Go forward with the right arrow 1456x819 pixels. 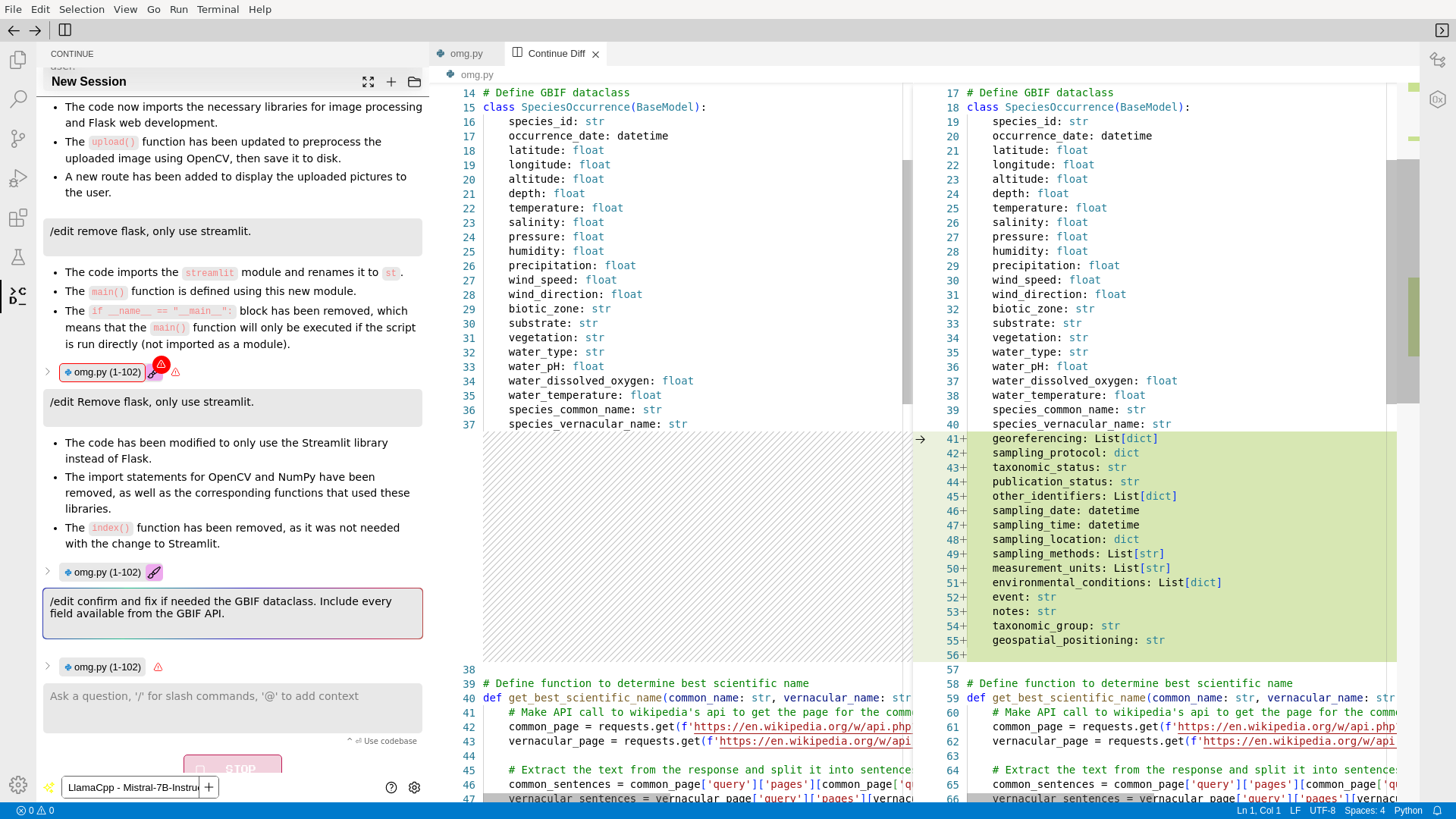pos(35,30)
